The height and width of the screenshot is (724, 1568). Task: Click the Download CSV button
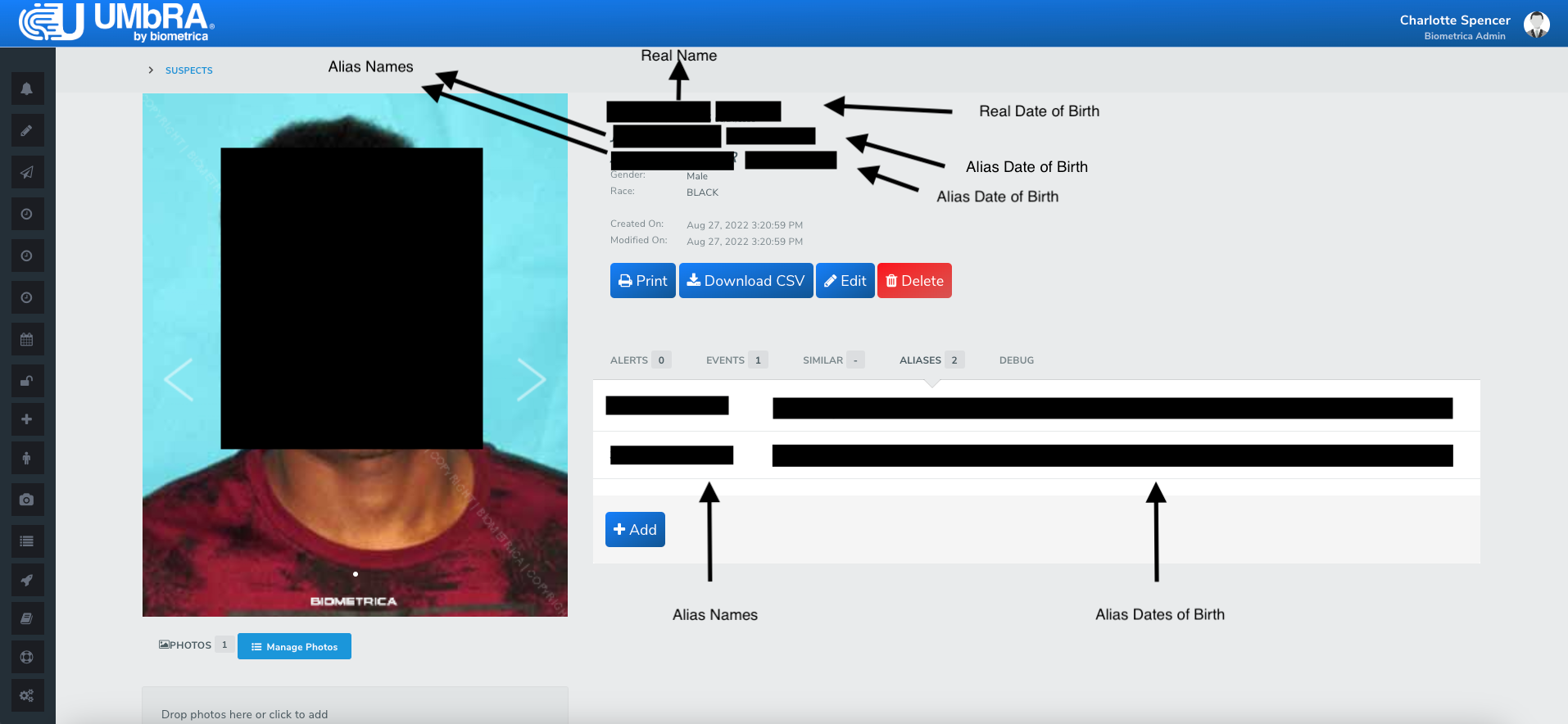pos(745,281)
